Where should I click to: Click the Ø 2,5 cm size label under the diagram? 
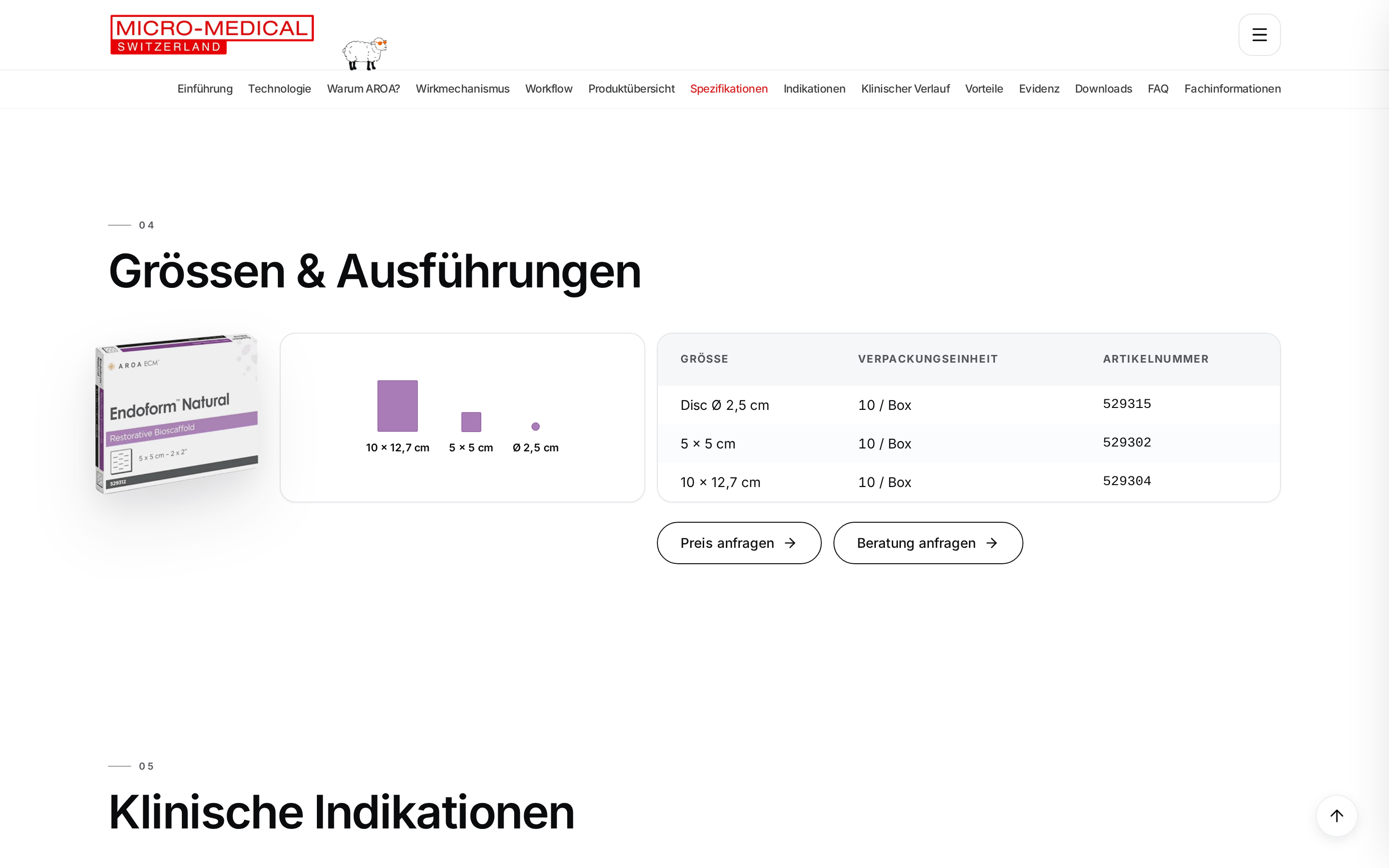pyautogui.click(x=535, y=448)
